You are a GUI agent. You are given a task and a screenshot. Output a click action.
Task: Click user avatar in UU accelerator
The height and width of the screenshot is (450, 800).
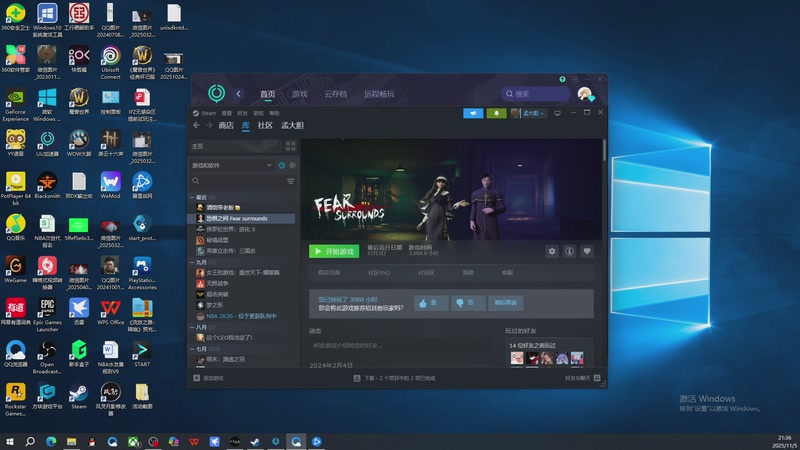pos(585,93)
